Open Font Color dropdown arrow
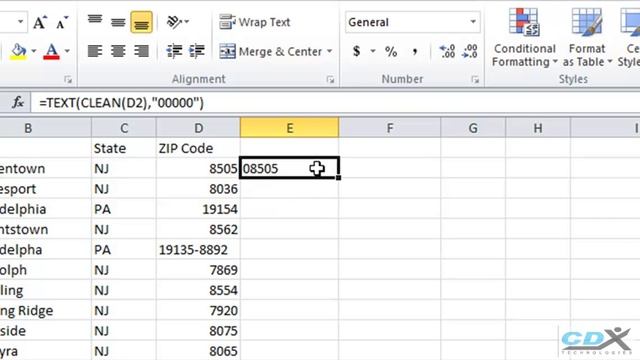Viewport: 640px width, 360px height. (x=67, y=51)
